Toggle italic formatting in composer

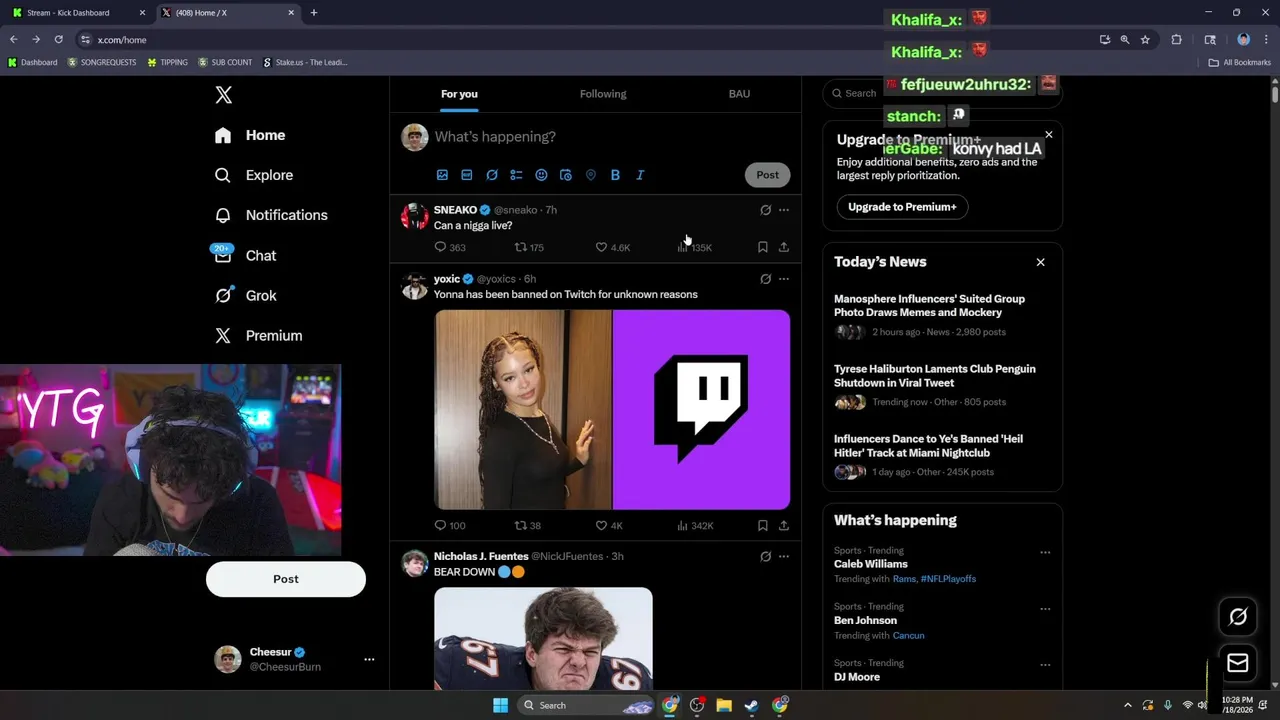point(640,175)
